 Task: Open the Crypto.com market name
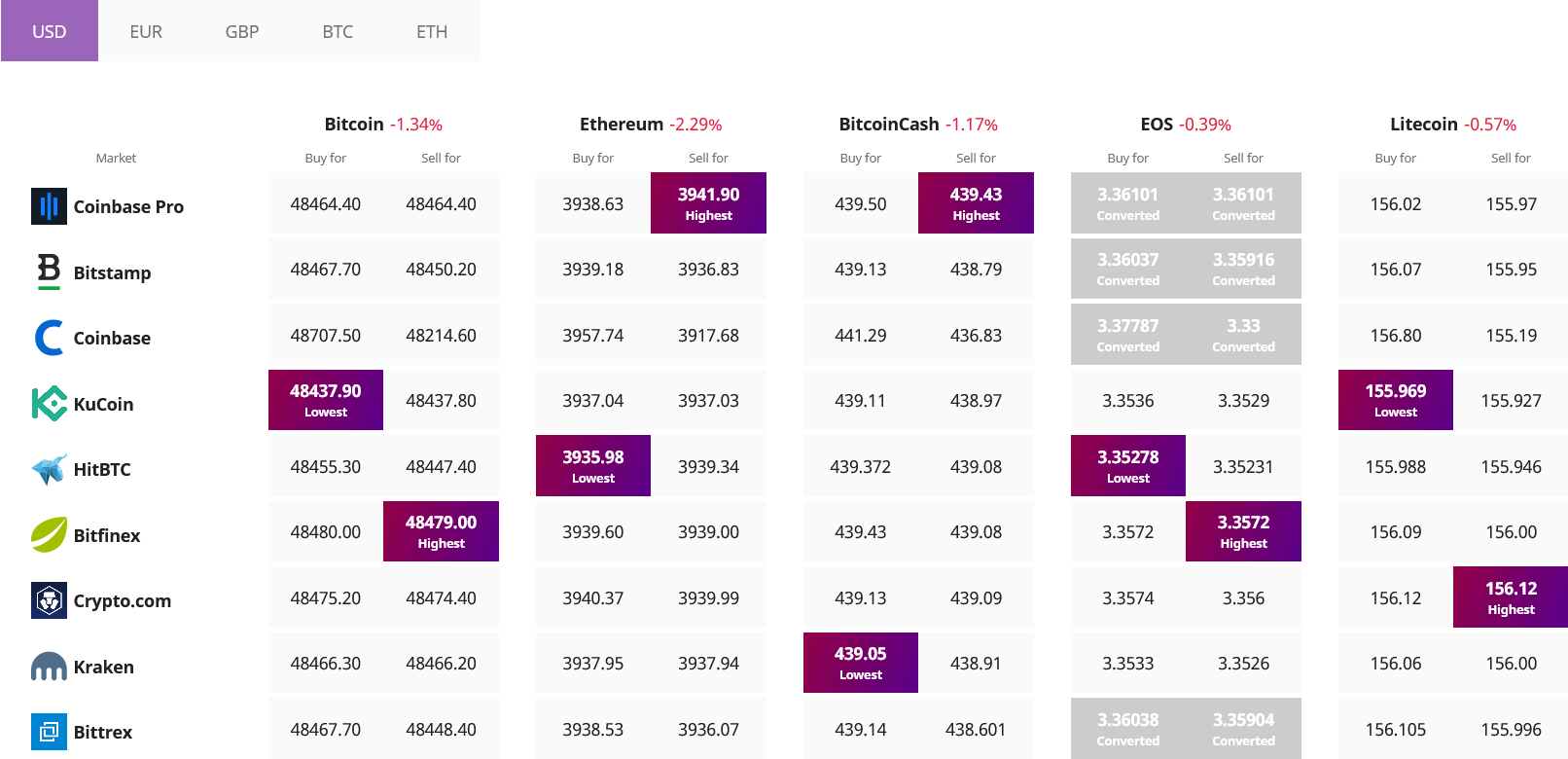point(123,600)
